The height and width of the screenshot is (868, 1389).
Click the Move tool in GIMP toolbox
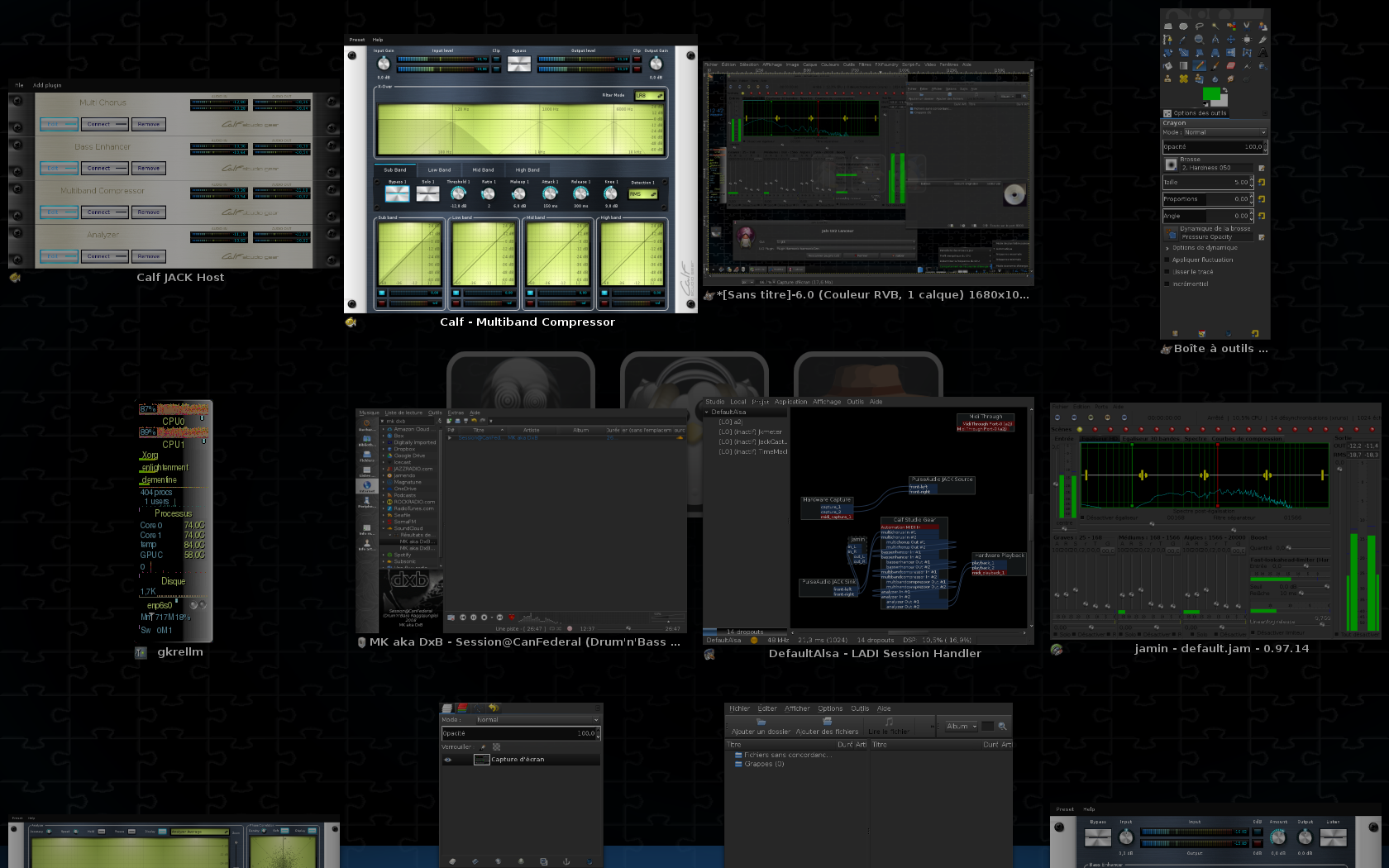tap(1230, 39)
